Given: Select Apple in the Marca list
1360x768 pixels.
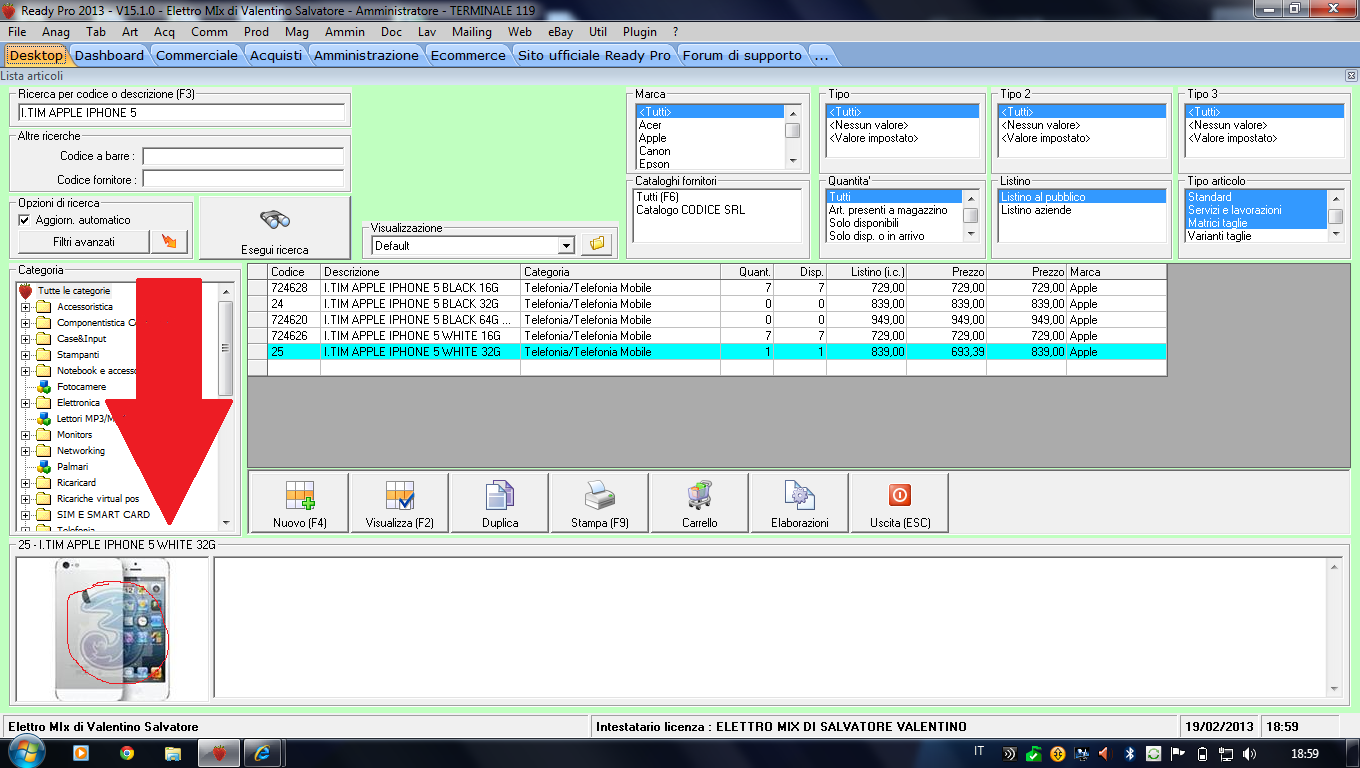Looking at the screenshot, I should [652, 138].
